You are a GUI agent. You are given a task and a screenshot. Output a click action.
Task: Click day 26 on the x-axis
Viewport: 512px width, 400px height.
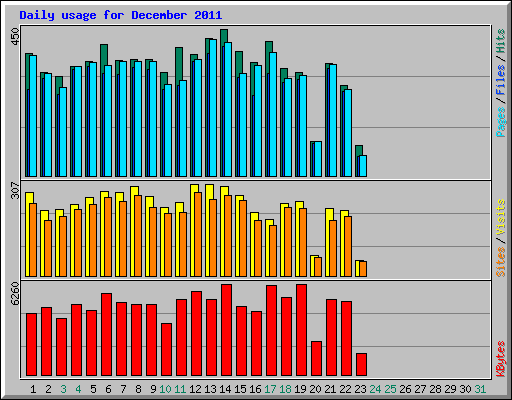pos(405,389)
